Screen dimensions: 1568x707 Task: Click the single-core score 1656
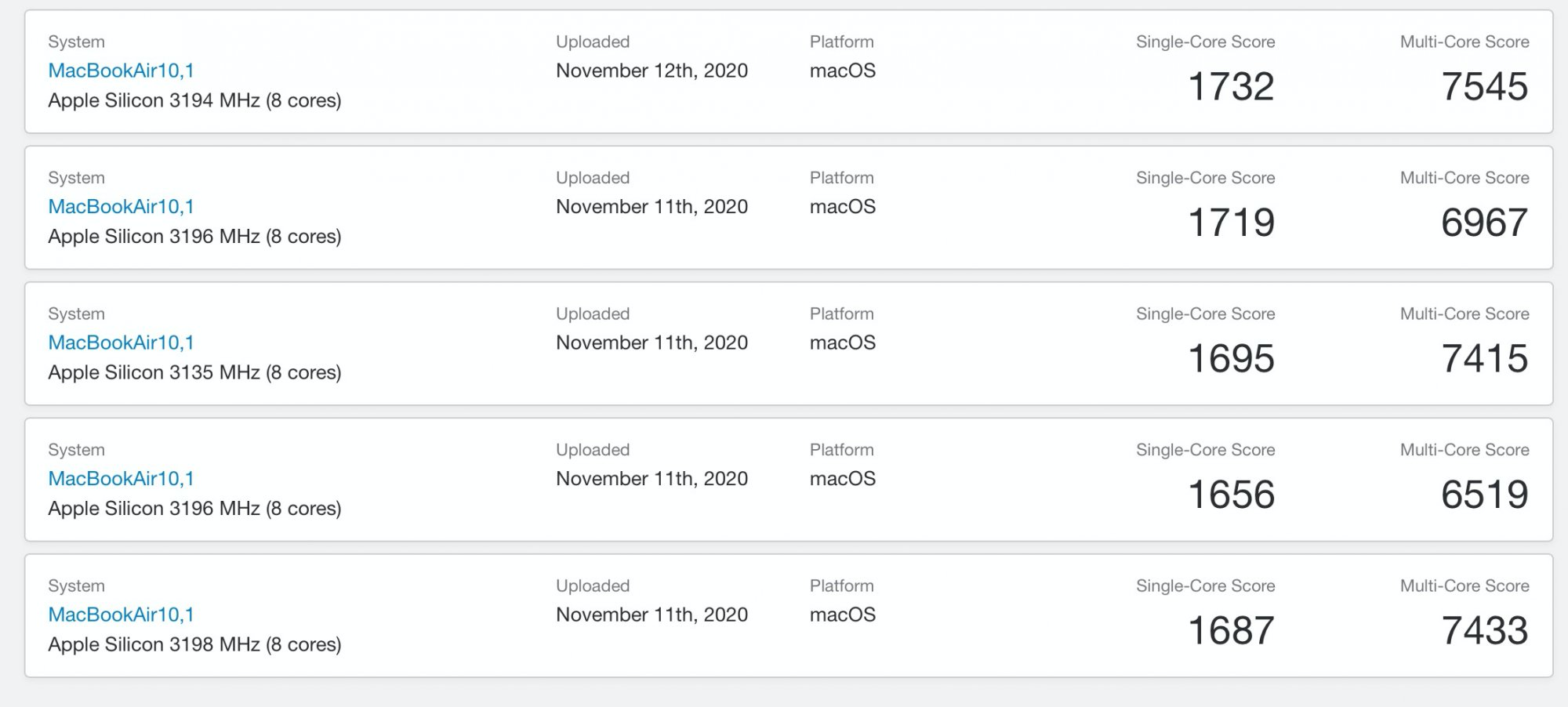tap(1232, 495)
